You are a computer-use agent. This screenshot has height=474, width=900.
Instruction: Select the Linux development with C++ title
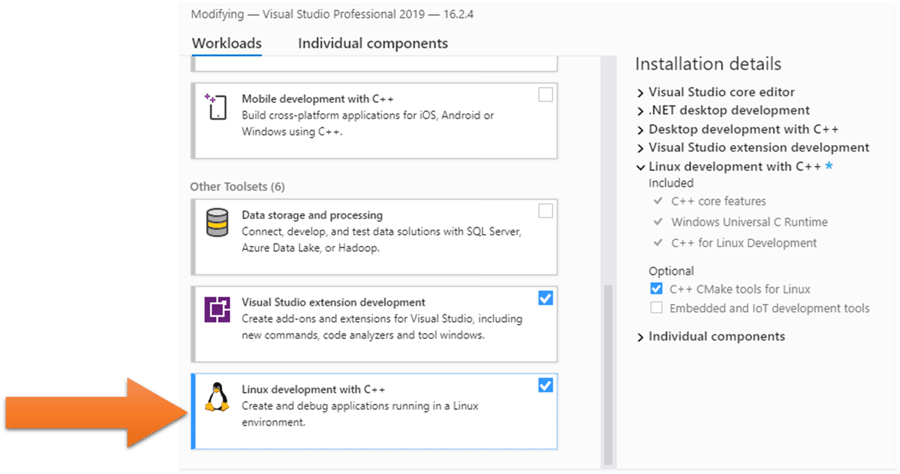point(313,389)
